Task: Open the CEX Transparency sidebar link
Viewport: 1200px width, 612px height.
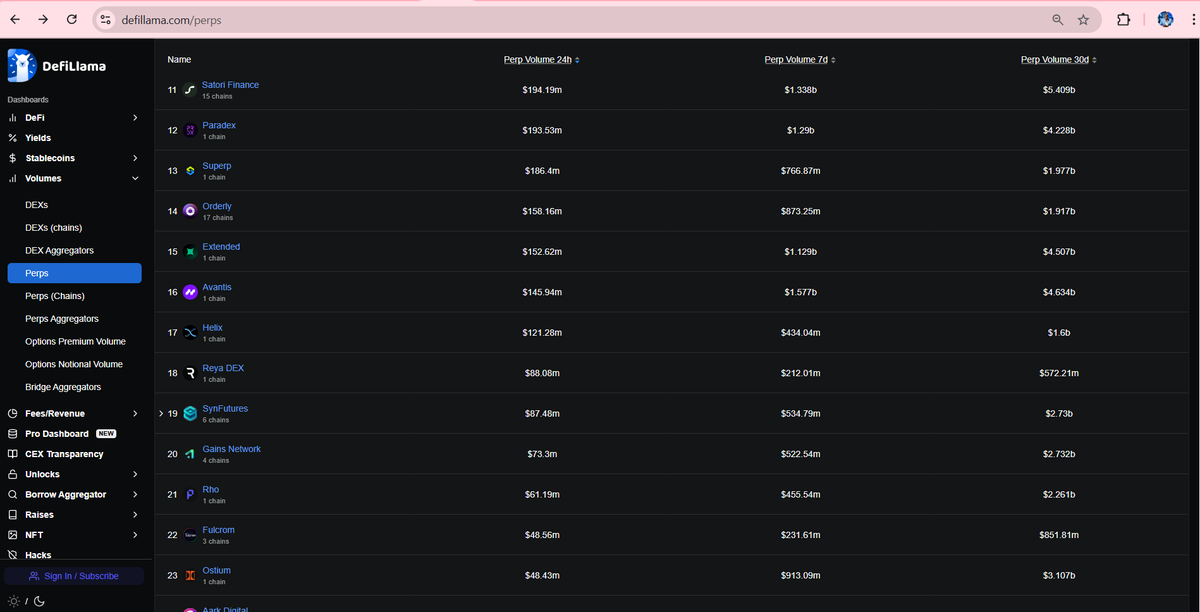Action: [x=64, y=454]
